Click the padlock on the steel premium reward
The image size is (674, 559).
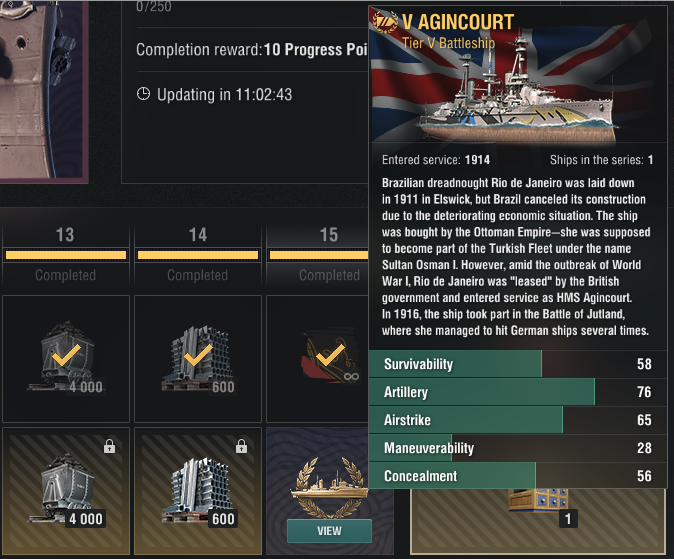[x=242, y=446]
